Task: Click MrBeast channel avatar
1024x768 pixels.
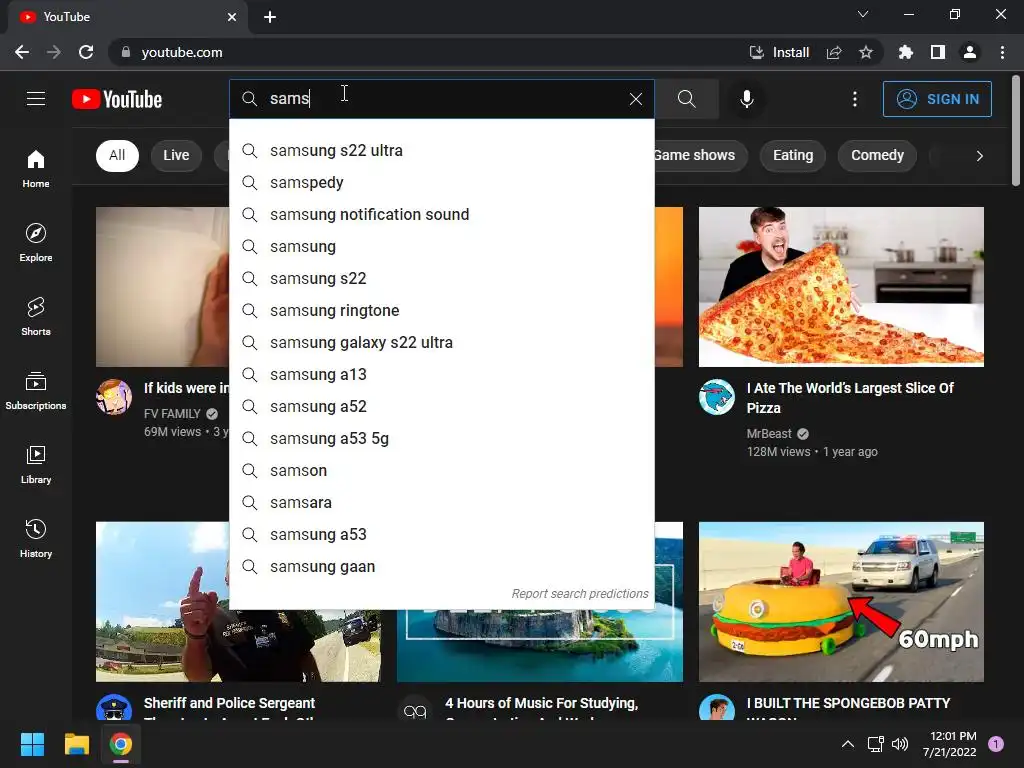Action: pos(716,397)
